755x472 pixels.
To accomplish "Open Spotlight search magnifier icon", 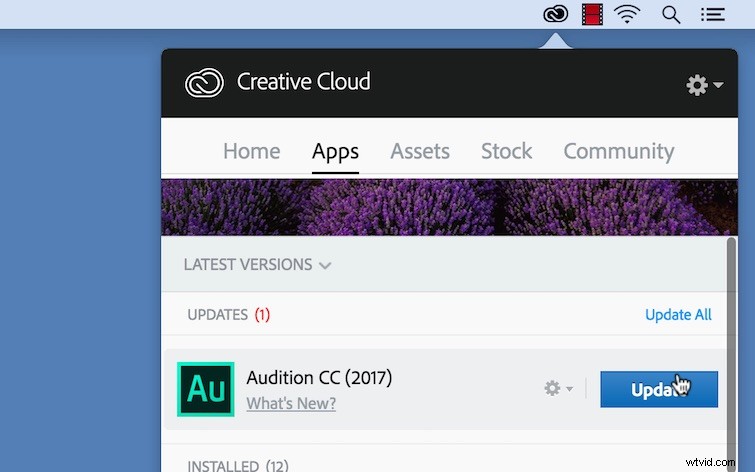I will [671, 15].
